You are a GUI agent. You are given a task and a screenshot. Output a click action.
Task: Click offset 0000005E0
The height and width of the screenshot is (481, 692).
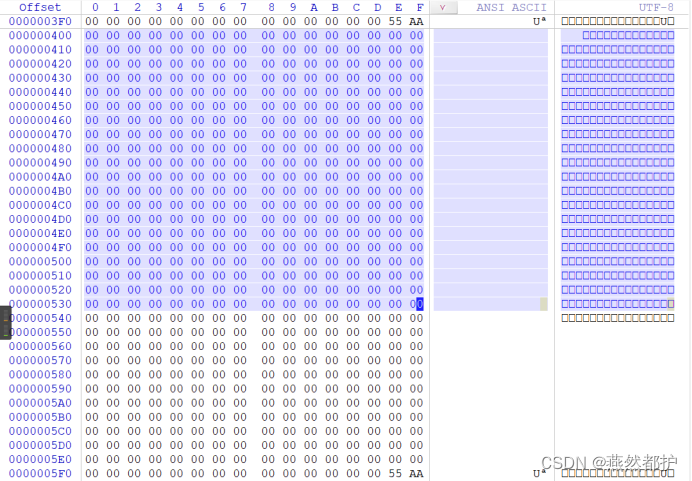pyautogui.click(x=40, y=459)
